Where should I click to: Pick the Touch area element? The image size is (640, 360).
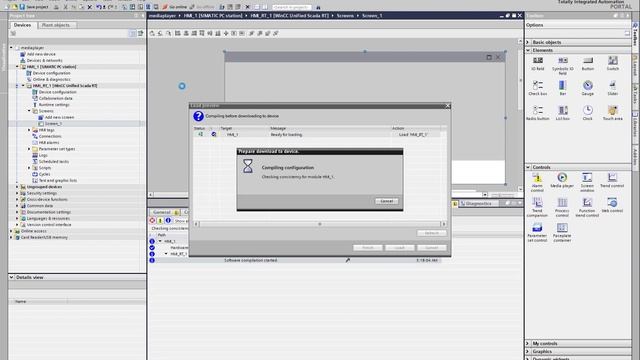pos(613,113)
